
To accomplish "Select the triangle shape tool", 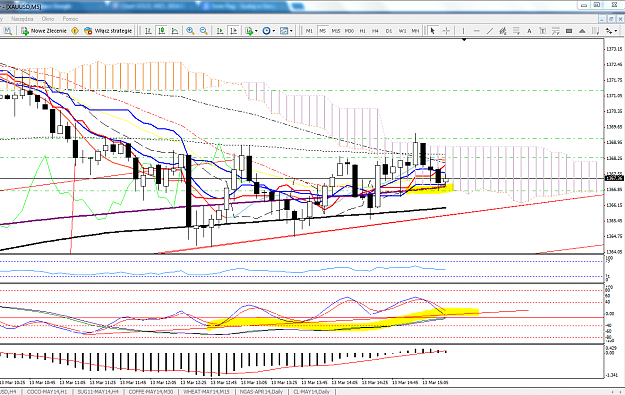I will pos(582,31).
